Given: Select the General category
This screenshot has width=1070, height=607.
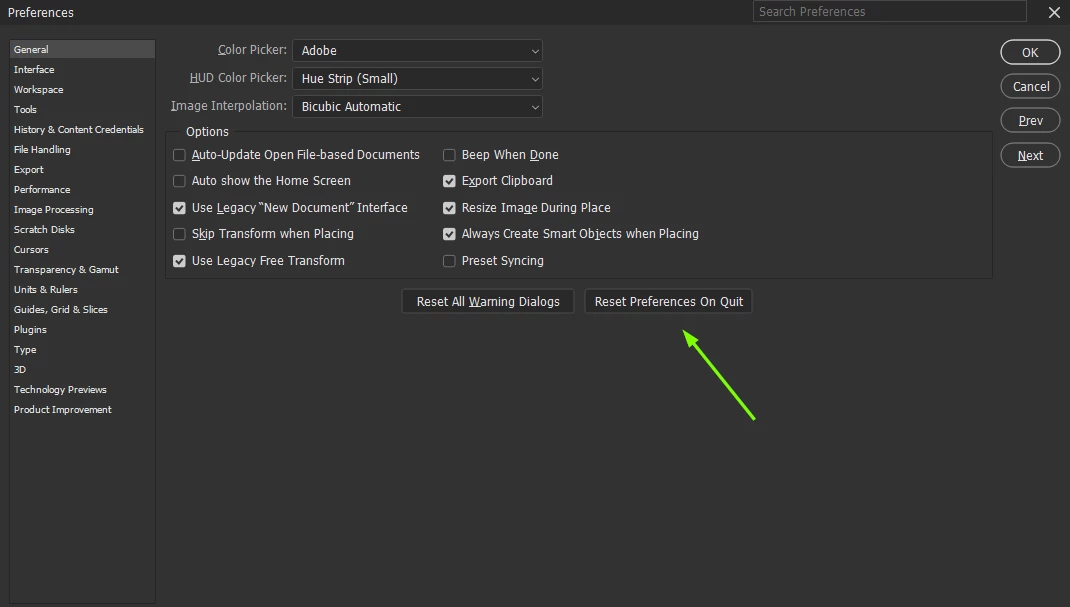Looking at the screenshot, I should pos(83,49).
